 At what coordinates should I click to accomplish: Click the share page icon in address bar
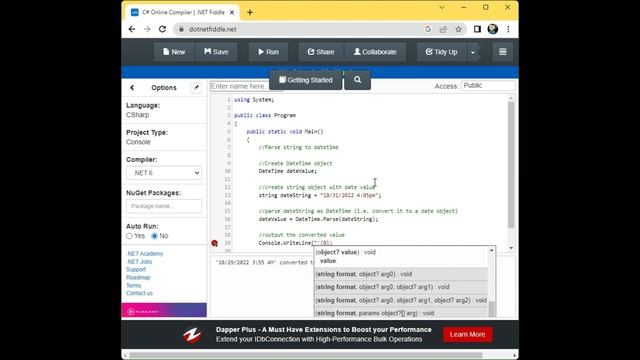pyautogui.click(x=443, y=29)
